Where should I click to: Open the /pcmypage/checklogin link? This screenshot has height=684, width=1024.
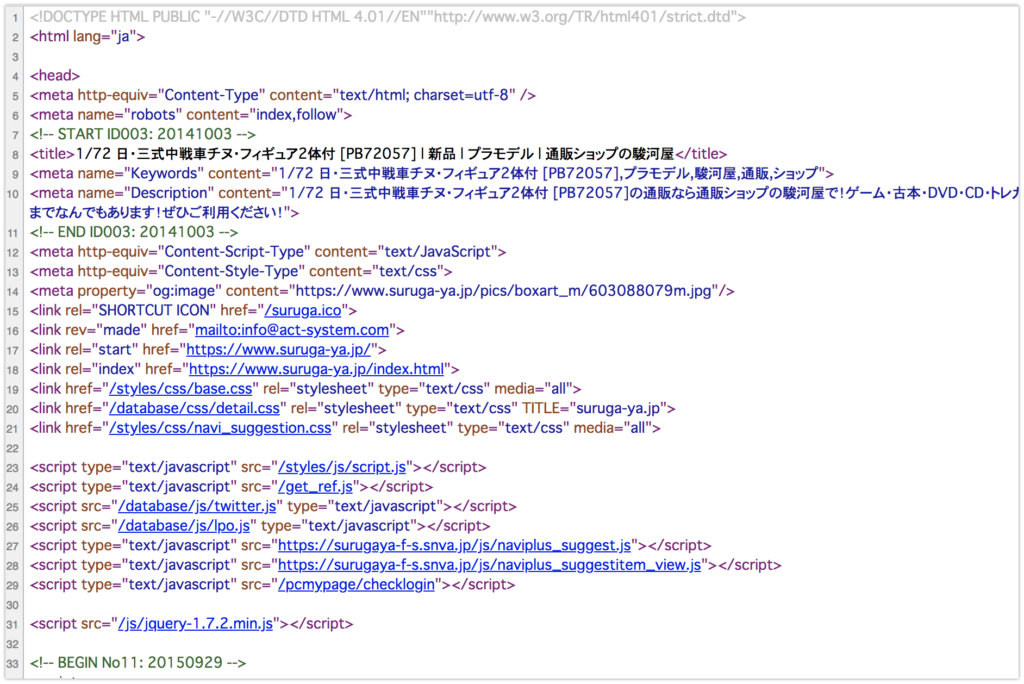357,585
